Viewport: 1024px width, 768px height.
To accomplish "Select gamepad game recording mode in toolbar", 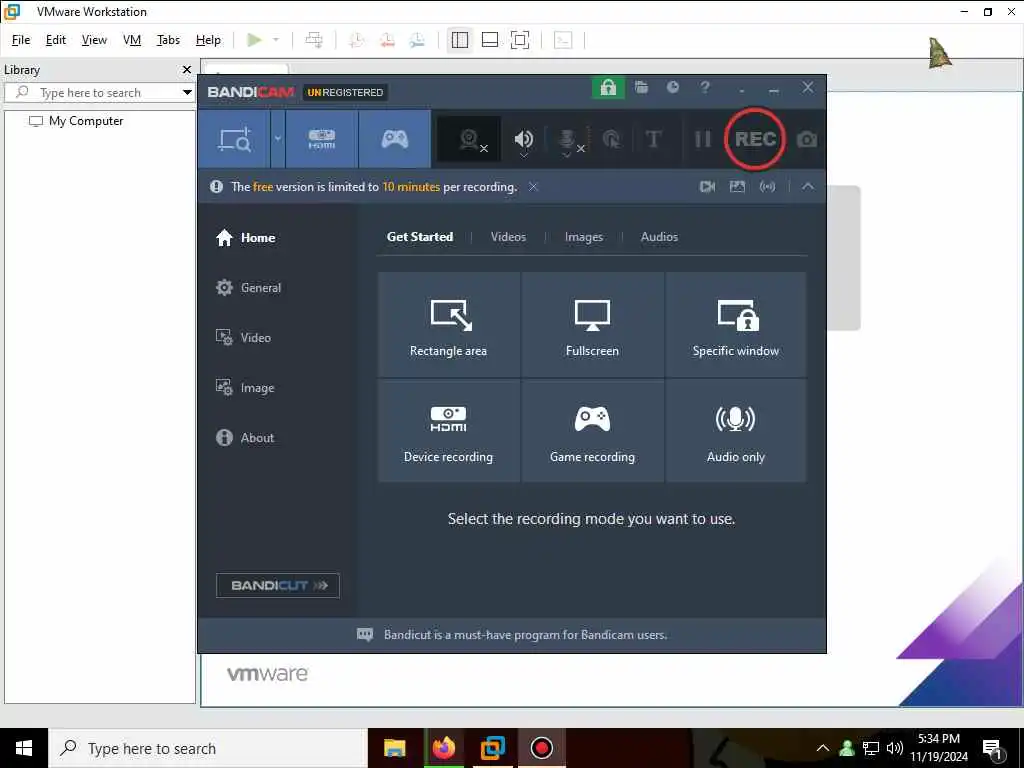I will 395,139.
